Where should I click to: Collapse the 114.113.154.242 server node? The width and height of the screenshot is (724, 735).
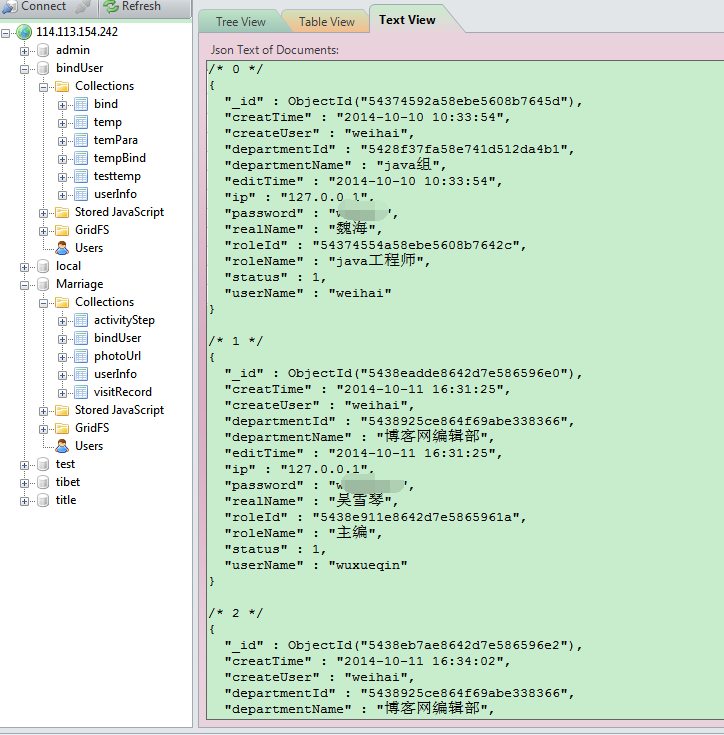coord(6,33)
